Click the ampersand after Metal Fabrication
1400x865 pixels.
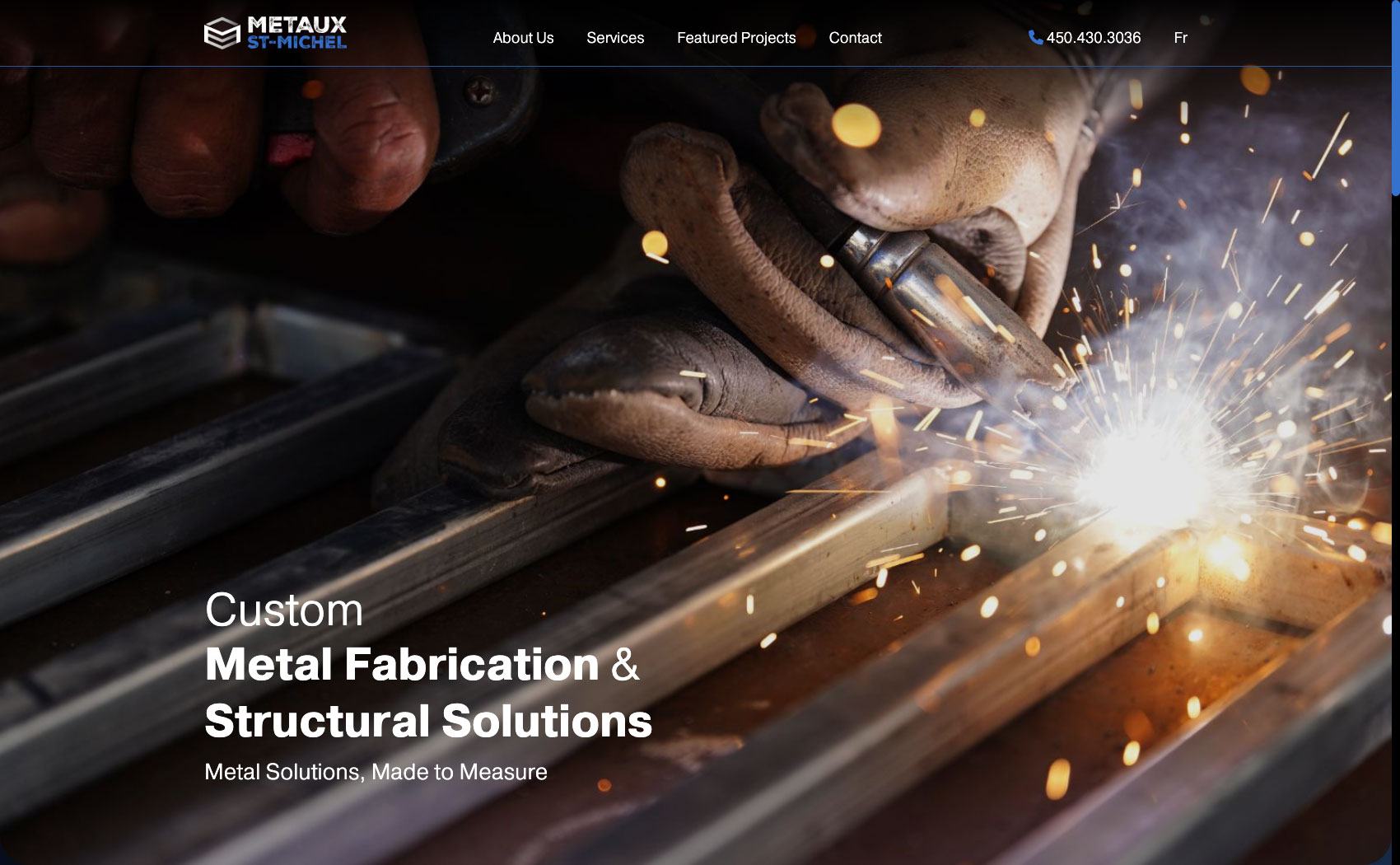pyautogui.click(x=625, y=664)
